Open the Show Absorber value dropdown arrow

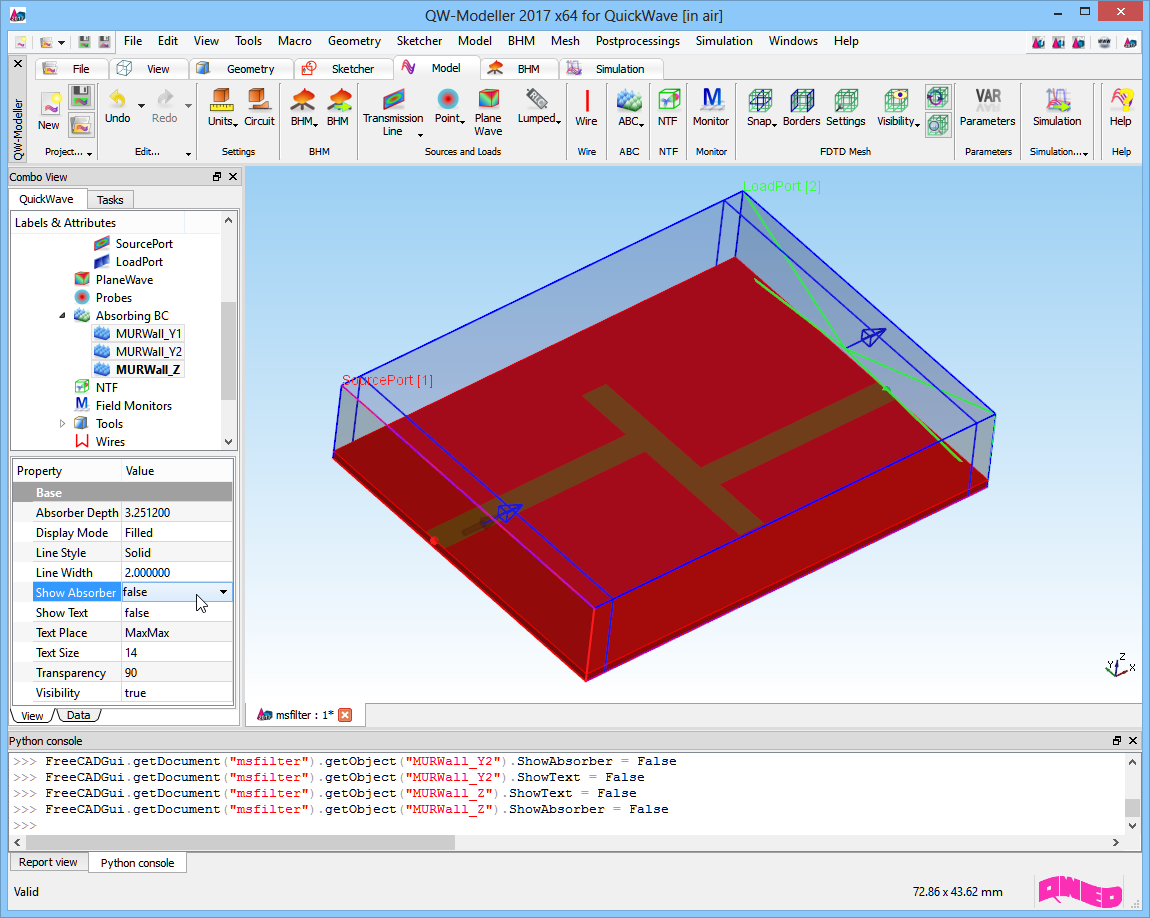[x=223, y=592]
